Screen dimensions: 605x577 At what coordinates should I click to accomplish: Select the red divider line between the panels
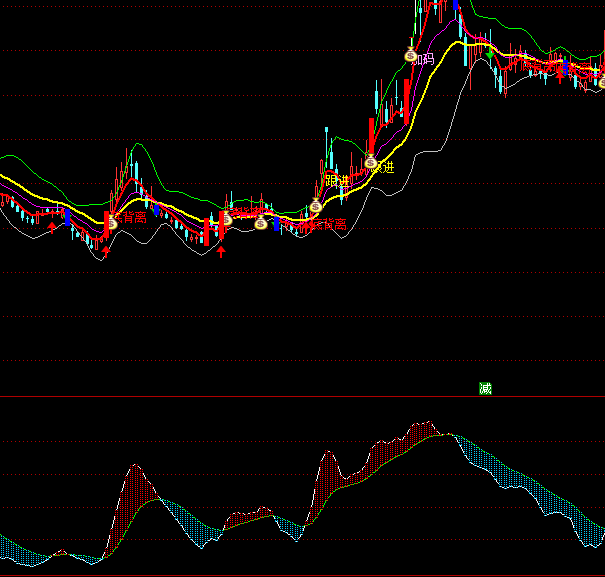pyautogui.click(x=300, y=397)
